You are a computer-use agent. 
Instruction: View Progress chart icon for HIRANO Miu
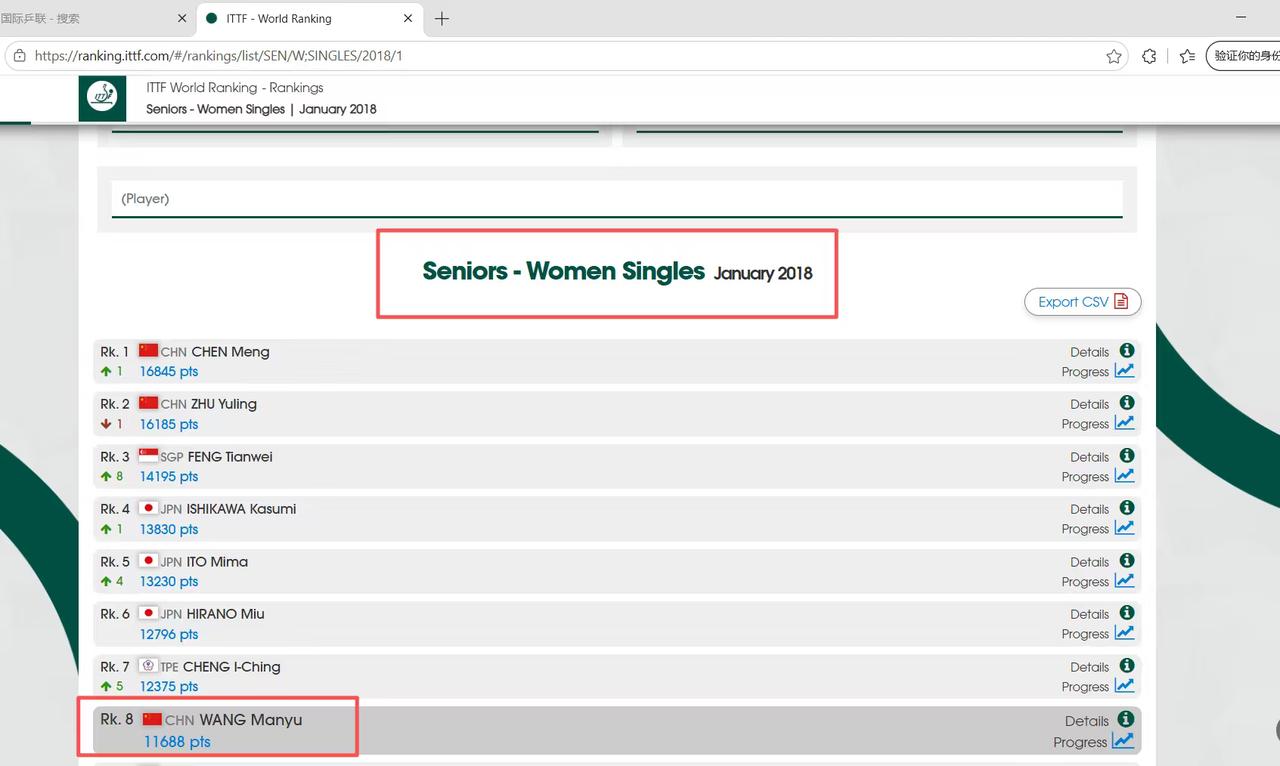1125,633
